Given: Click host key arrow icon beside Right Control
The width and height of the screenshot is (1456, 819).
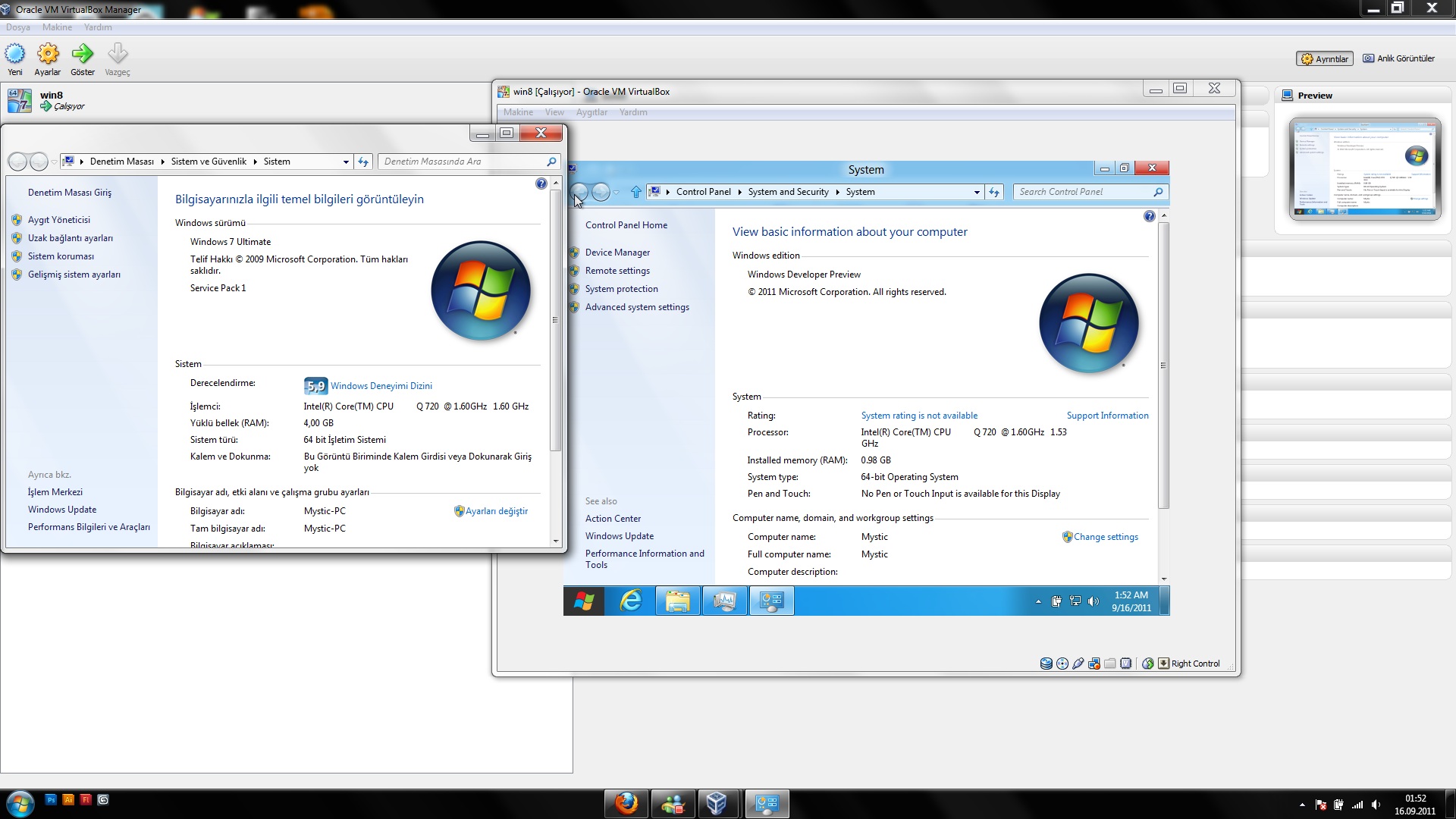Looking at the screenshot, I should coord(1163,664).
